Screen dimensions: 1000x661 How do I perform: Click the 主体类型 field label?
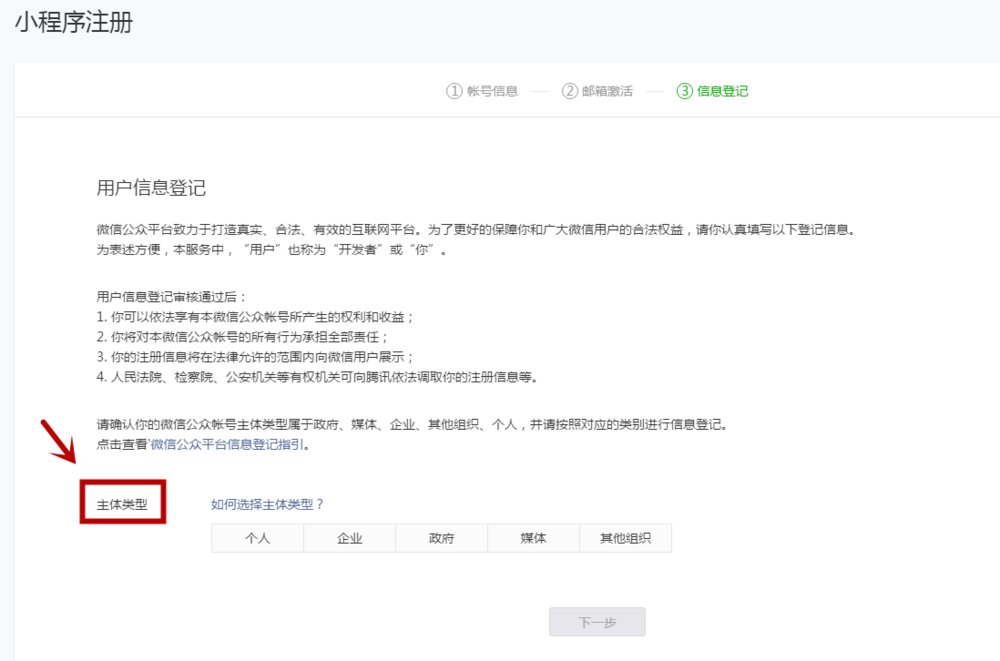tap(122, 505)
